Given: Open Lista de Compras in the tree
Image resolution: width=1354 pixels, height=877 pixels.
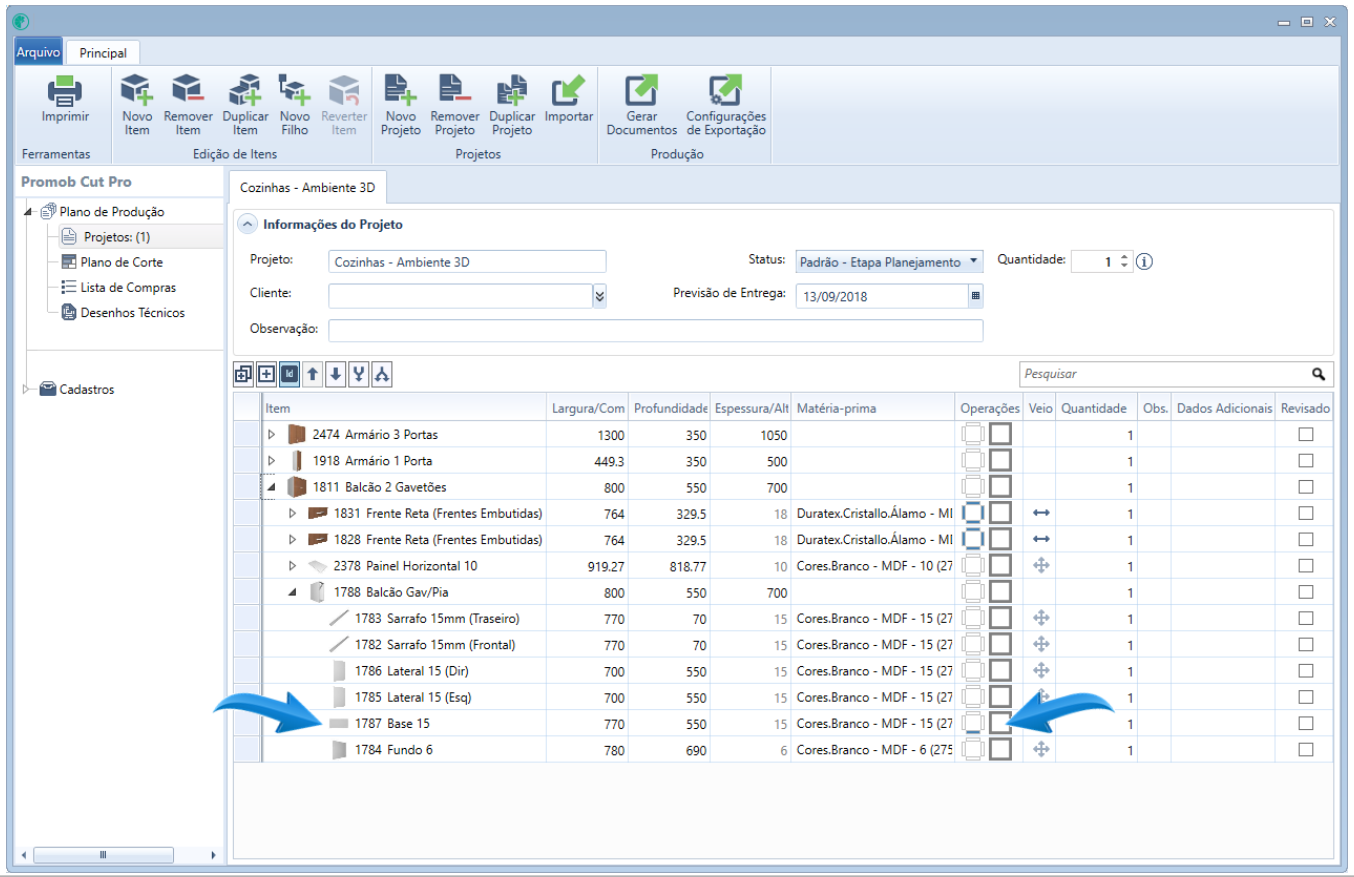Looking at the screenshot, I should pyautogui.click(x=128, y=287).
